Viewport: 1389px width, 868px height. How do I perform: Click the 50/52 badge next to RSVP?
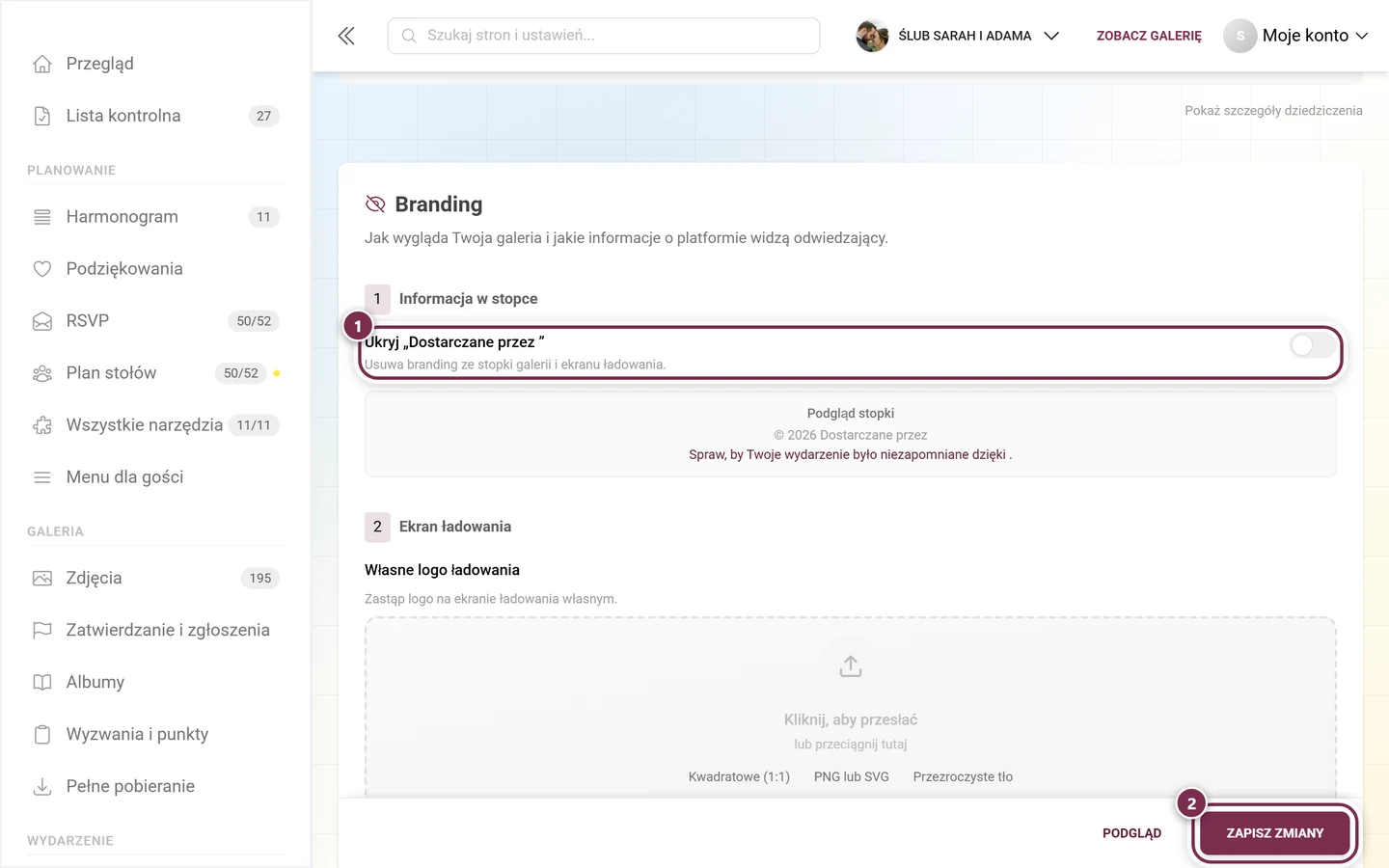click(254, 321)
